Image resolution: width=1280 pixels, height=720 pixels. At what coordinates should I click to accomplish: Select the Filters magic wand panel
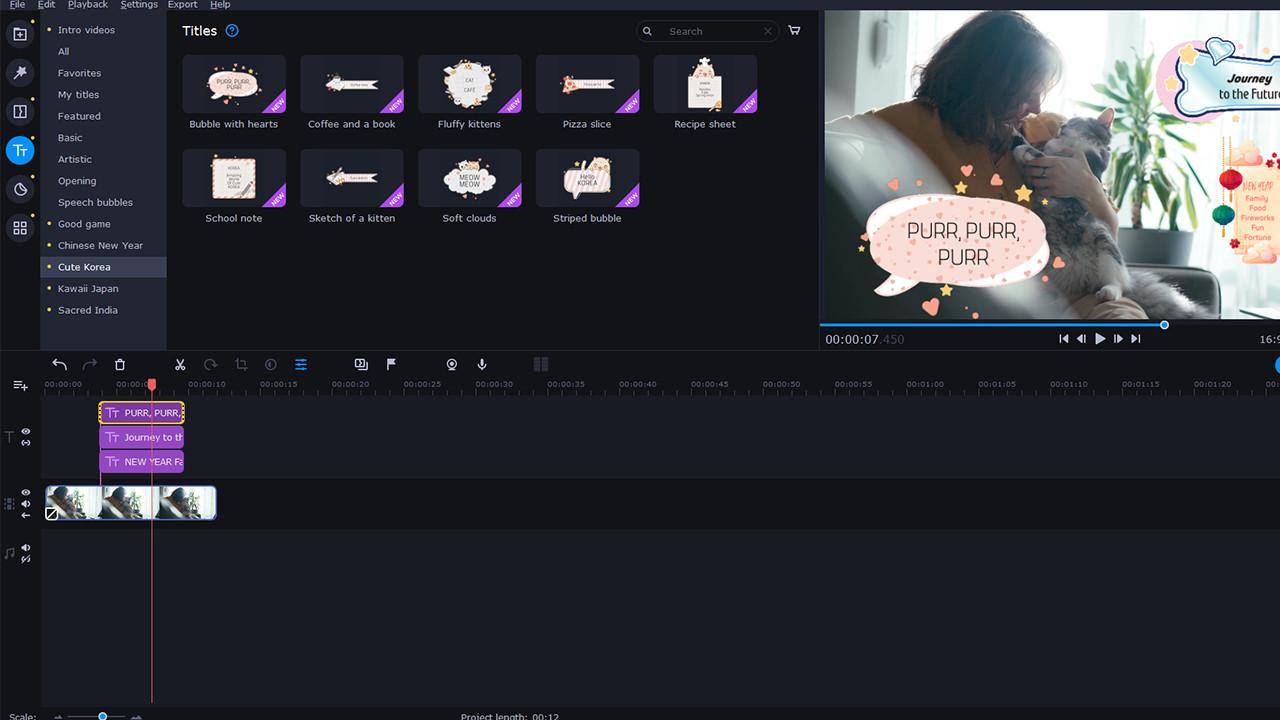coord(20,71)
